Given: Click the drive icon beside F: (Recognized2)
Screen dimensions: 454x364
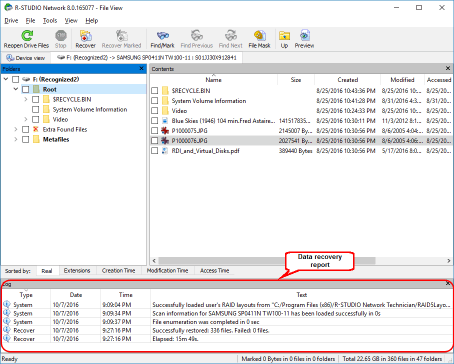Looking at the screenshot, I should (x=26, y=79).
